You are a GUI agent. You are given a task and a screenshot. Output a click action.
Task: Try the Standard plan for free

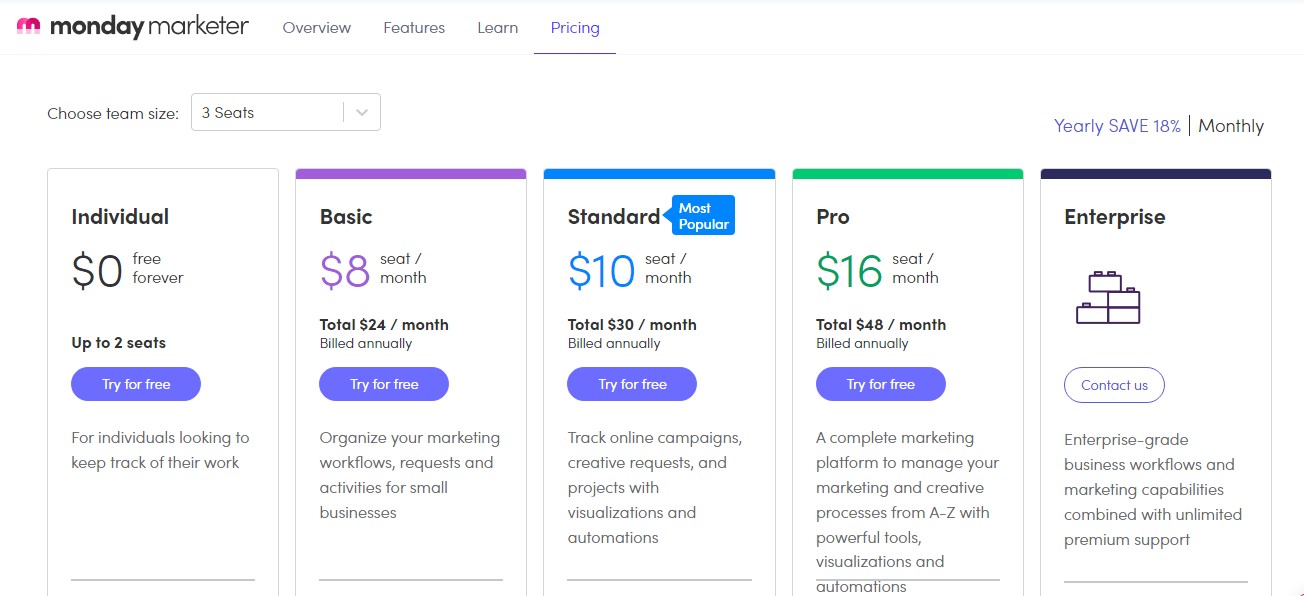pyautogui.click(x=632, y=384)
